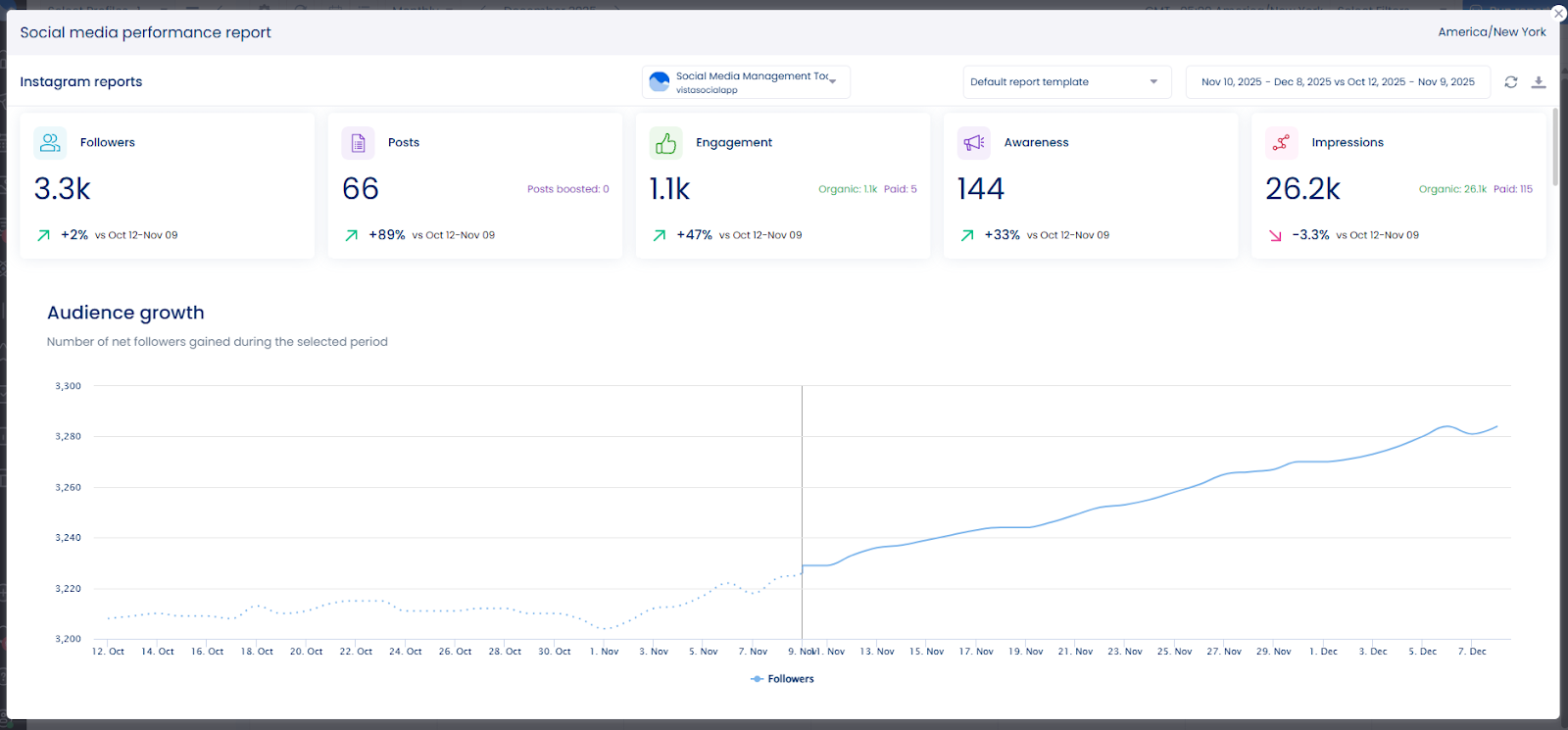Screen dimensions: 1568x730
Task: Click the 26.2k impressions value
Action: click(x=1302, y=189)
